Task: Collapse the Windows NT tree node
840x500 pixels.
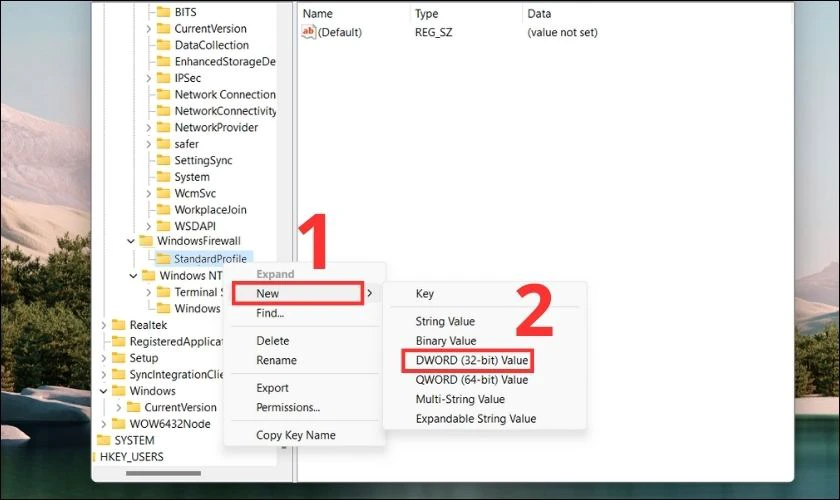Action: 133,275
